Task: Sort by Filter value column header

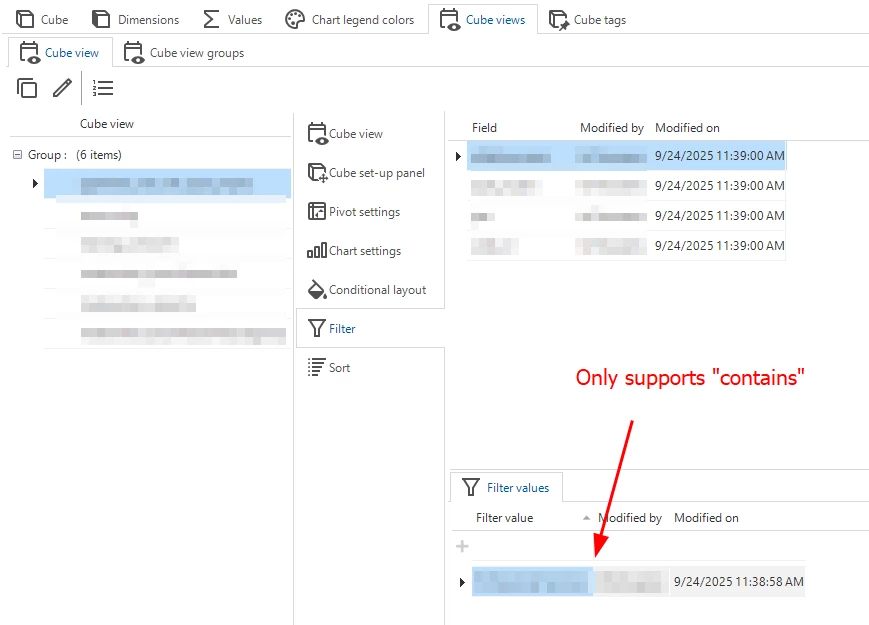Action: pyautogui.click(x=504, y=518)
